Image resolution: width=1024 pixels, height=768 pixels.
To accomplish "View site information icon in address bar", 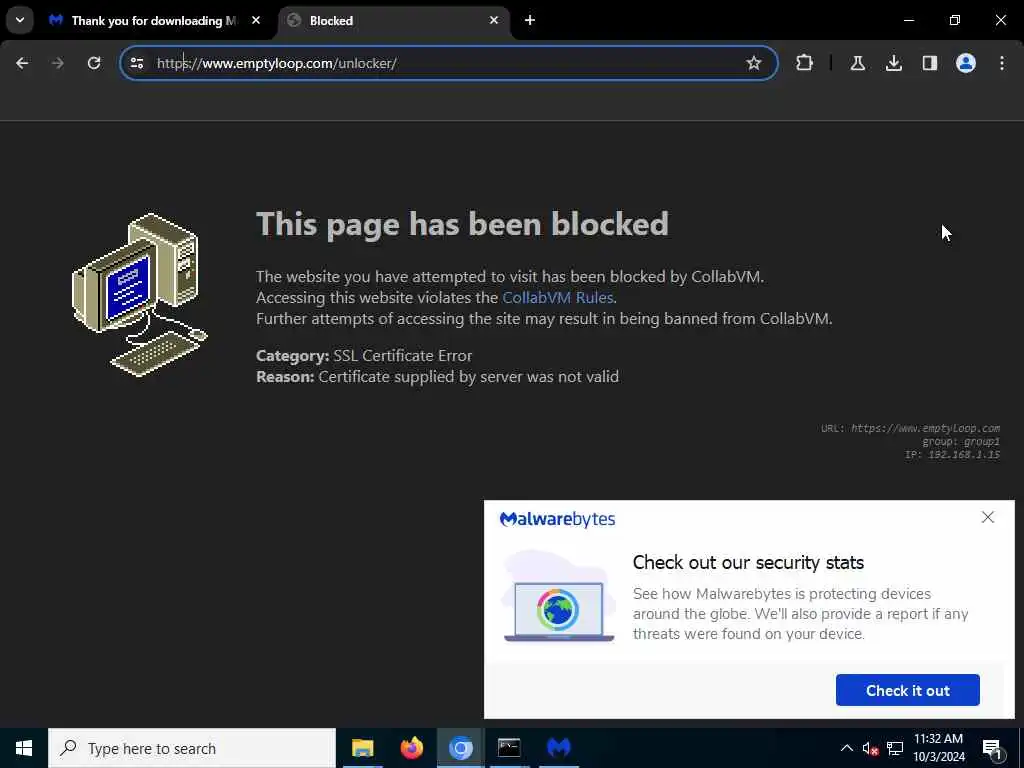I will pyautogui.click(x=137, y=63).
